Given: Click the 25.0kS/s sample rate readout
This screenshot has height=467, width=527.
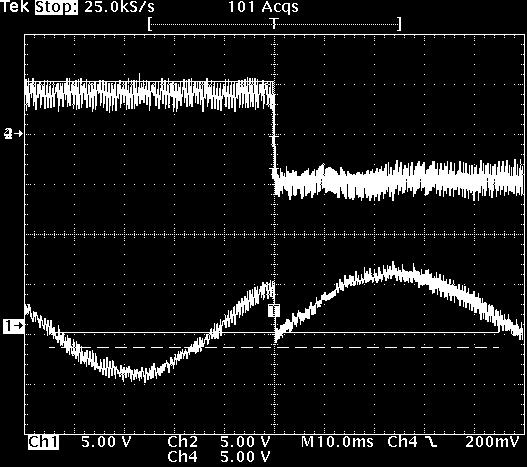Looking at the screenshot, I should click(x=120, y=7).
